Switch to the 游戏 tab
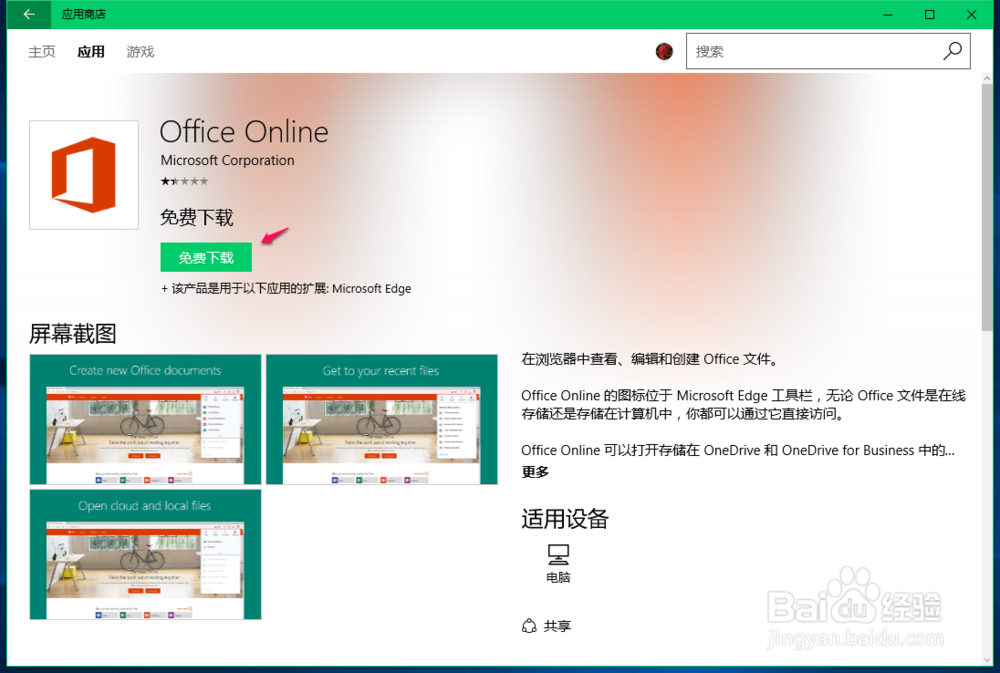The image size is (1000, 673). tap(140, 52)
